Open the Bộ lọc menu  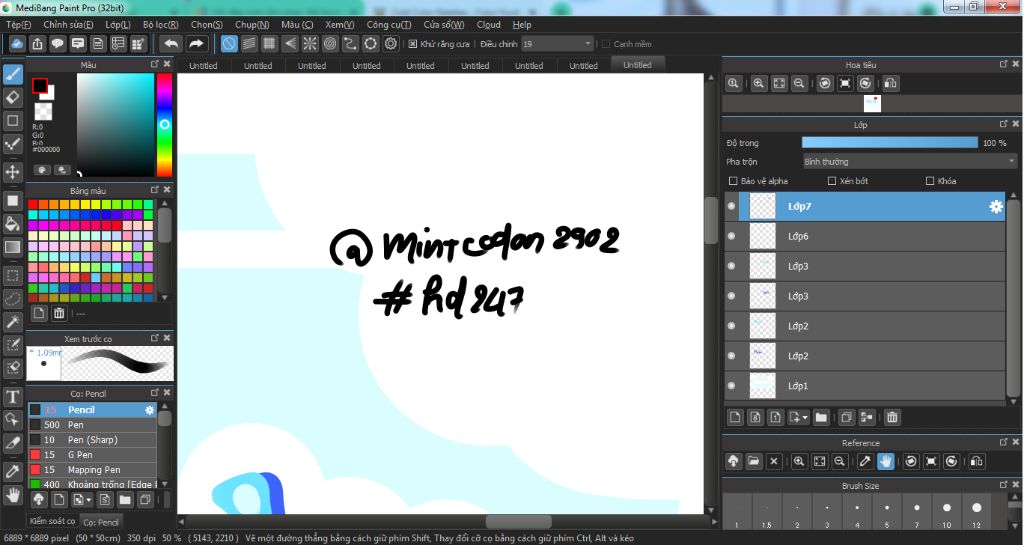pos(161,24)
